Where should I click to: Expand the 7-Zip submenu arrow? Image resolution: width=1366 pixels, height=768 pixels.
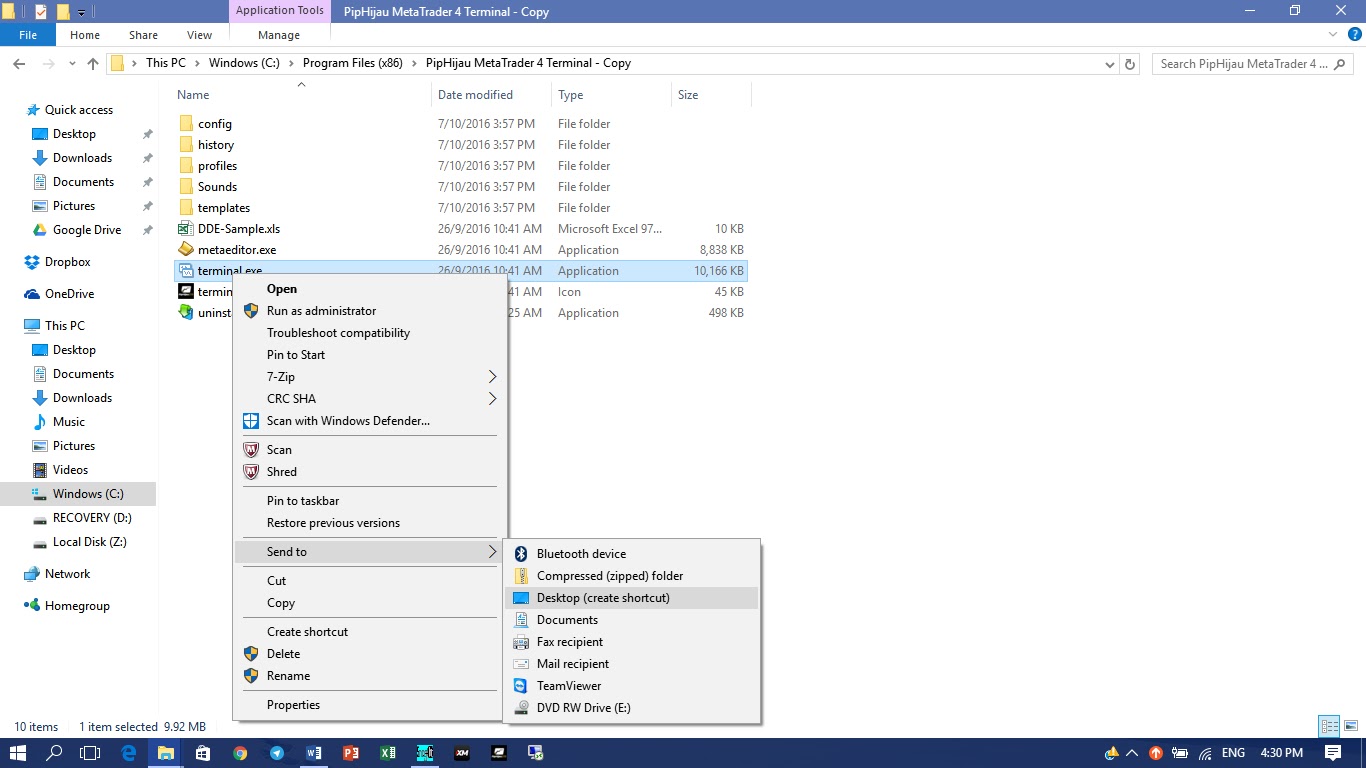pyautogui.click(x=492, y=377)
